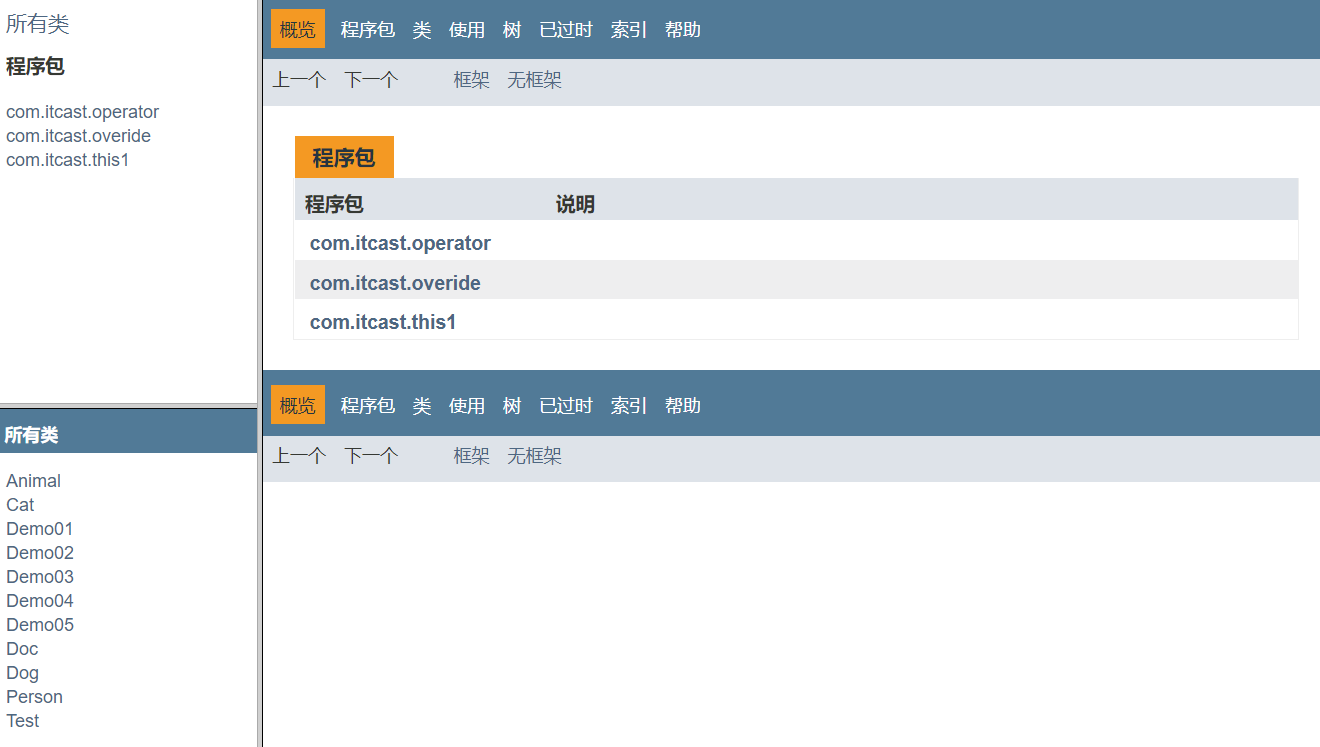Select 使用 in the top navigation bar
Screen dimensions: 1320x747
[467, 29]
